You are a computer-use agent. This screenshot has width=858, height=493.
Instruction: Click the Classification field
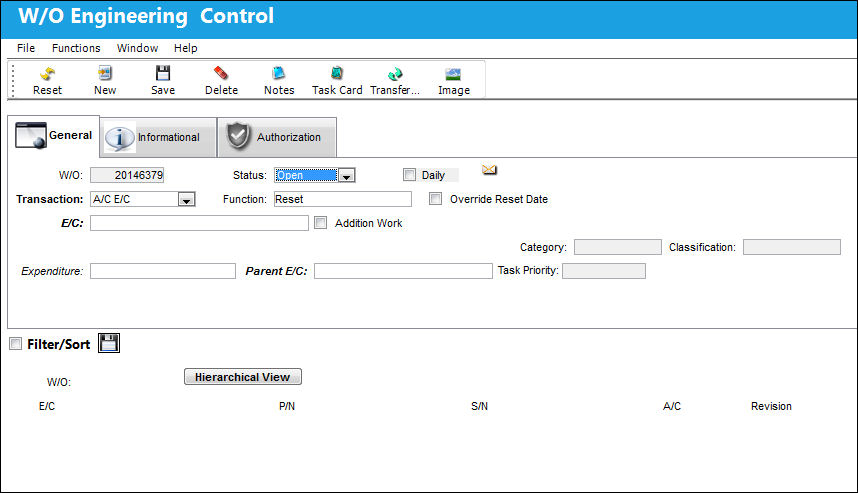[792, 247]
